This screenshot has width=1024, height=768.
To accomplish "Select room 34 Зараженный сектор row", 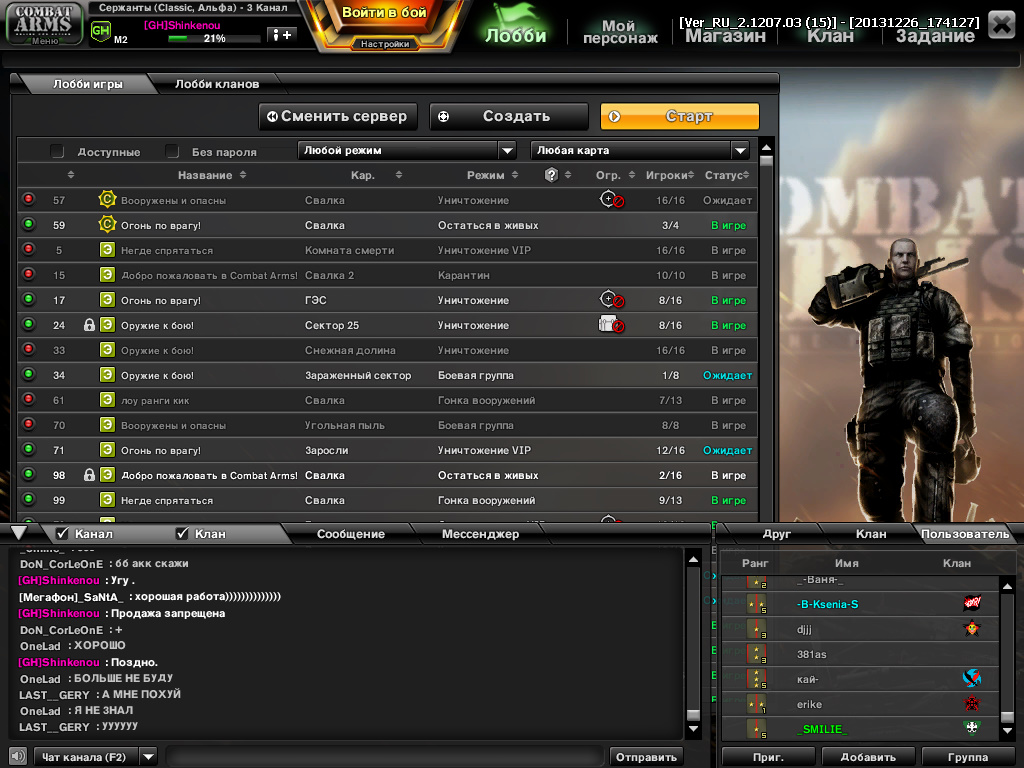I will 388,375.
